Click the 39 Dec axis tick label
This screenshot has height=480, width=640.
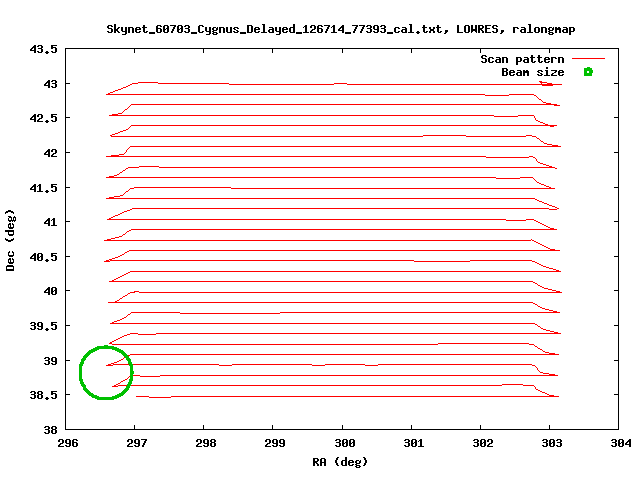coord(51,361)
